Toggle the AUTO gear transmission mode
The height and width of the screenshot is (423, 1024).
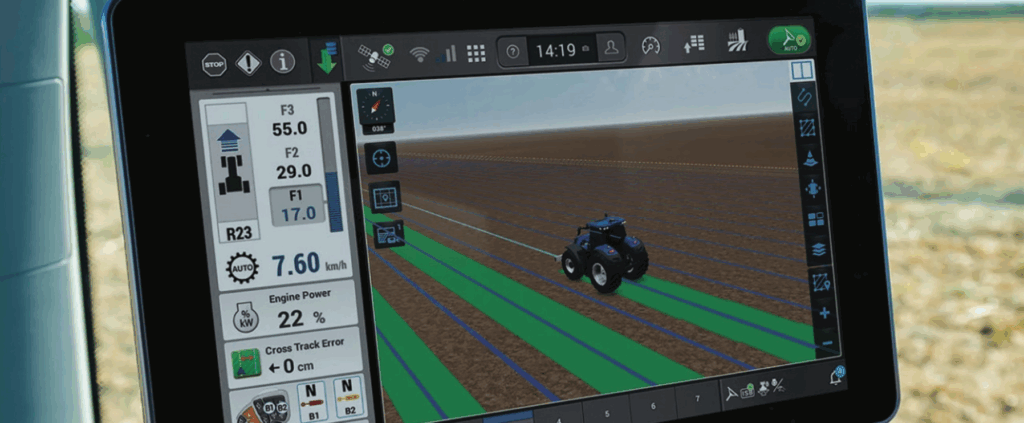242,267
